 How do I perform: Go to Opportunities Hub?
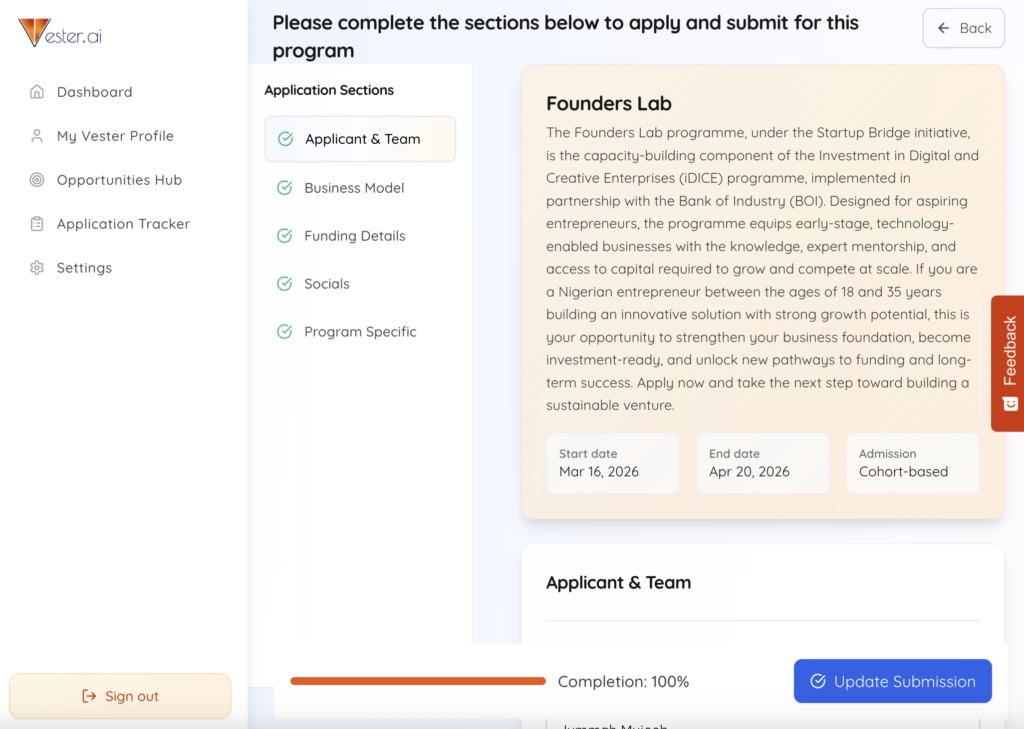tap(119, 180)
